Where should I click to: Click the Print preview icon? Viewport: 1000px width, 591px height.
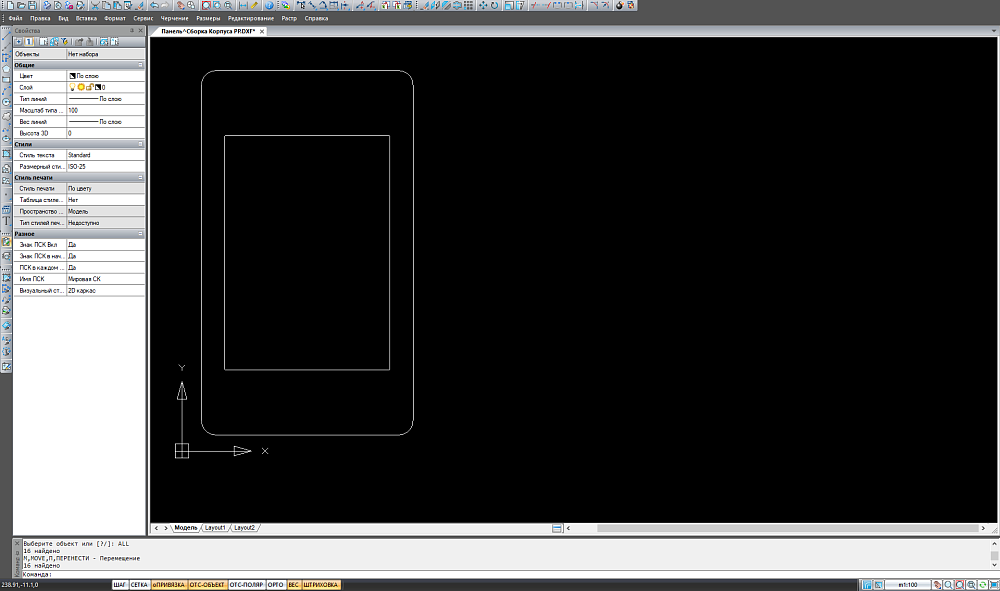(x=57, y=5)
